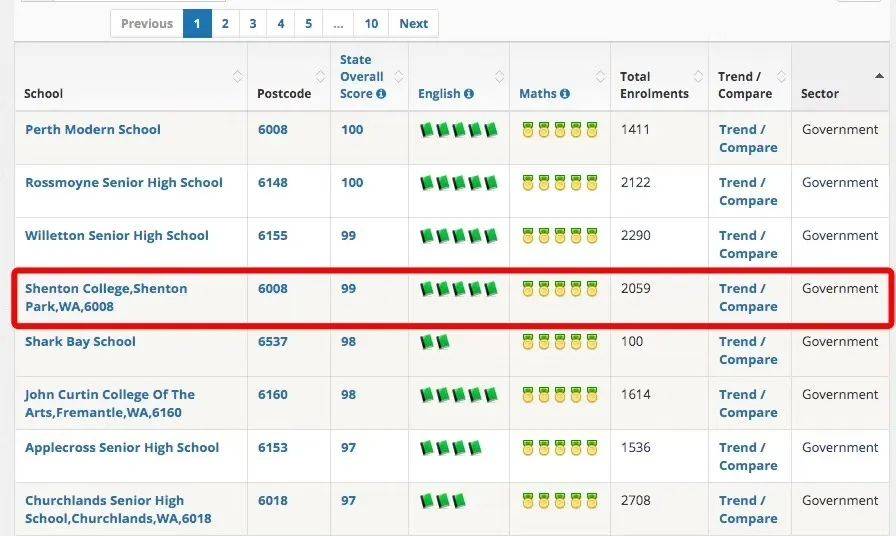Click postcode 6537 for Shark Bay
896x536 pixels.
[273, 342]
